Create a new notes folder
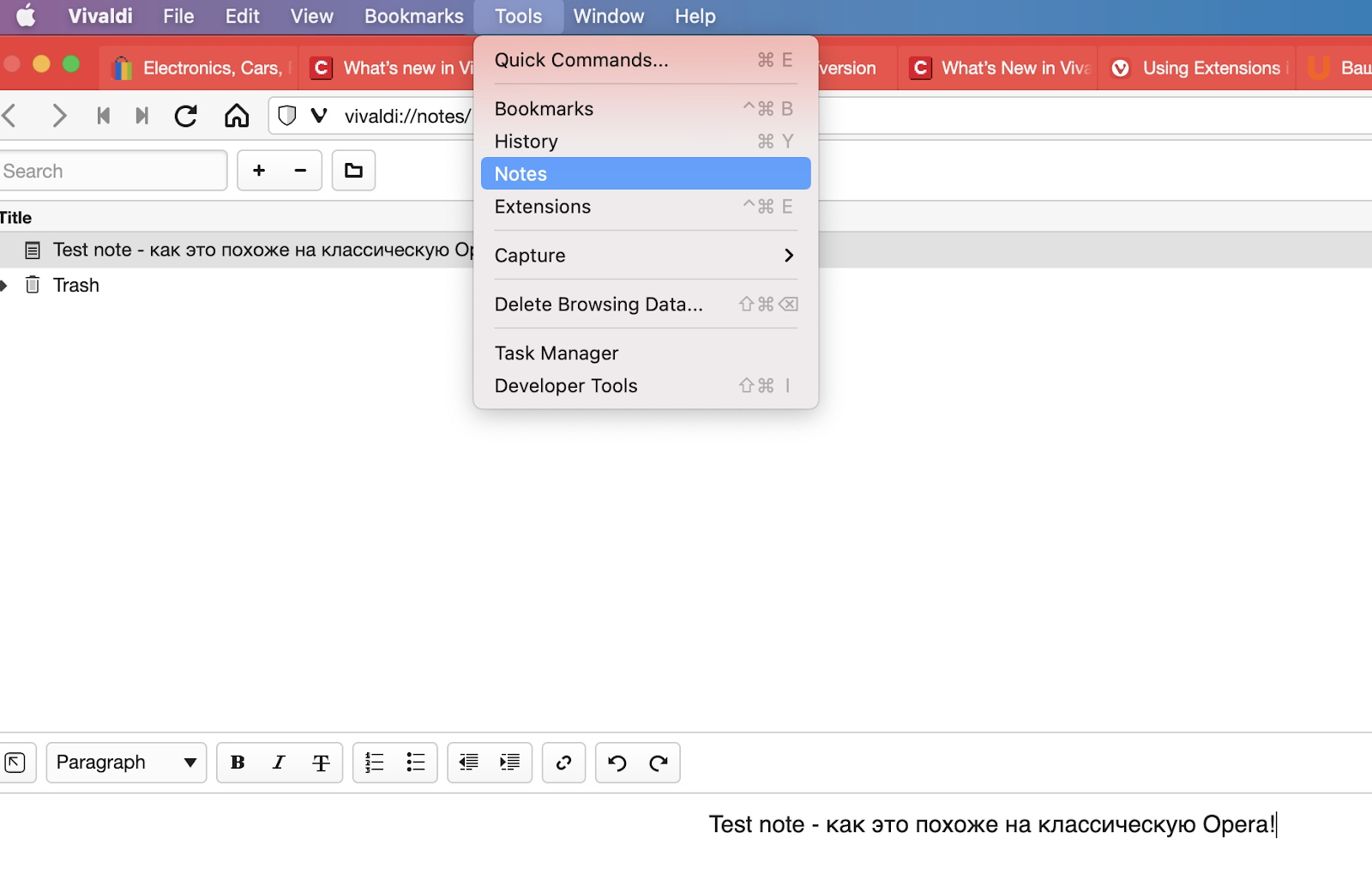The width and height of the screenshot is (1372, 893). click(353, 170)
